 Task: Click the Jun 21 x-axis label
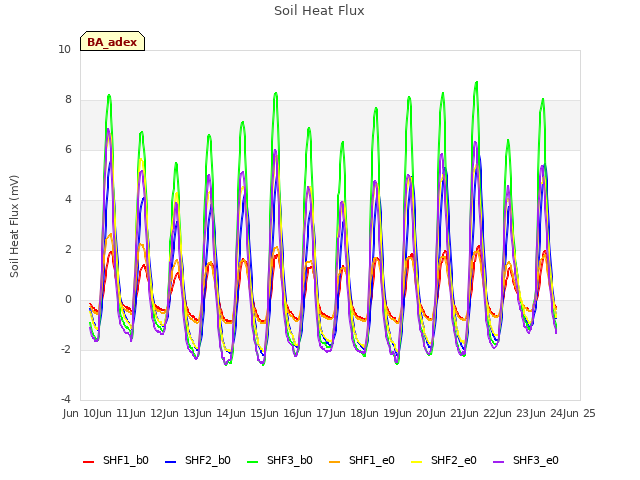pyautogui.click(x=447, y=413)
